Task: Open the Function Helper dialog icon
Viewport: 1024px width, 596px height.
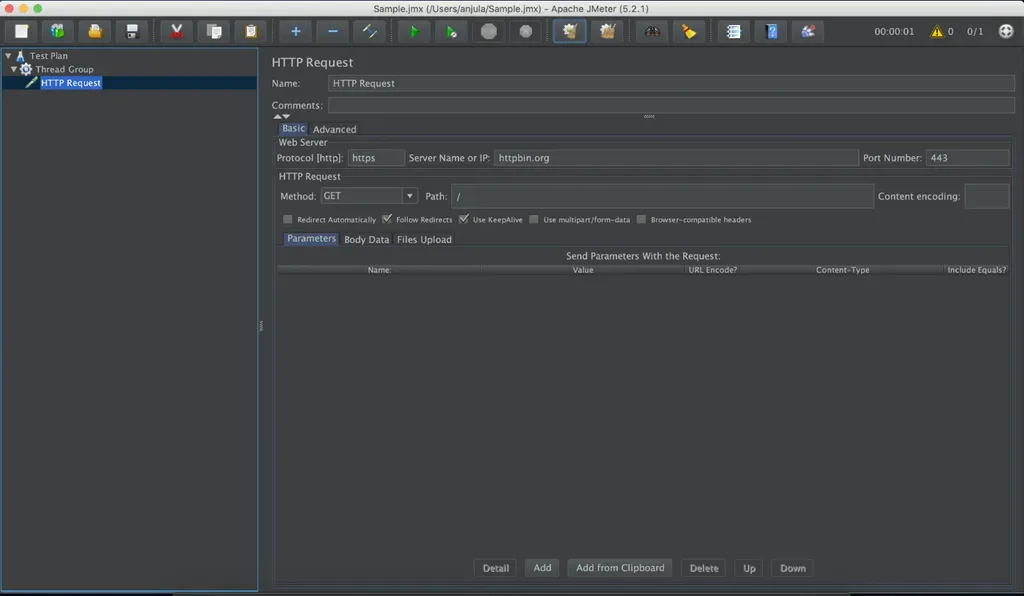Action: [x=733, y=31]
